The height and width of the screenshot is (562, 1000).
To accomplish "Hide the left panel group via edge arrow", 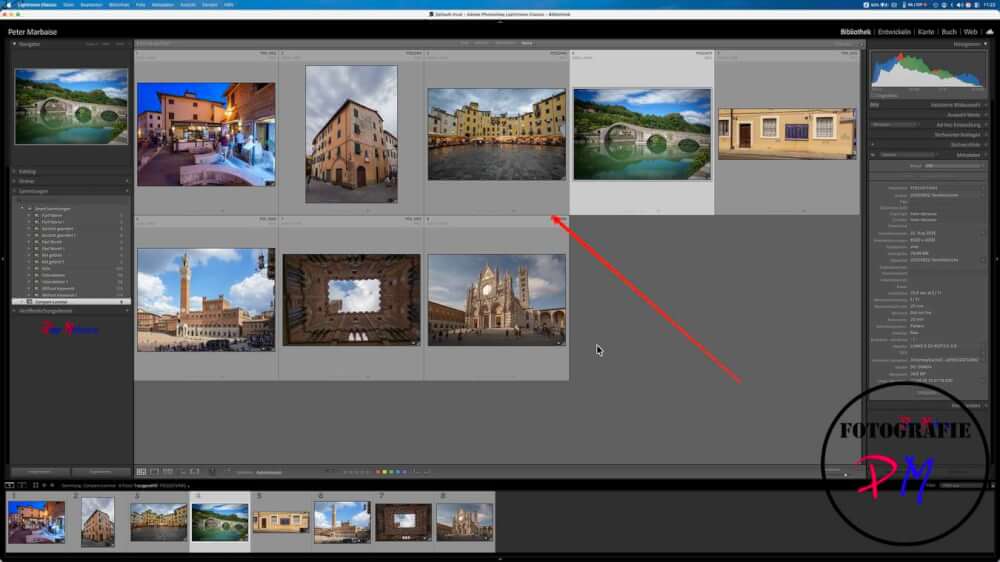I will click(x=3, y=259).
